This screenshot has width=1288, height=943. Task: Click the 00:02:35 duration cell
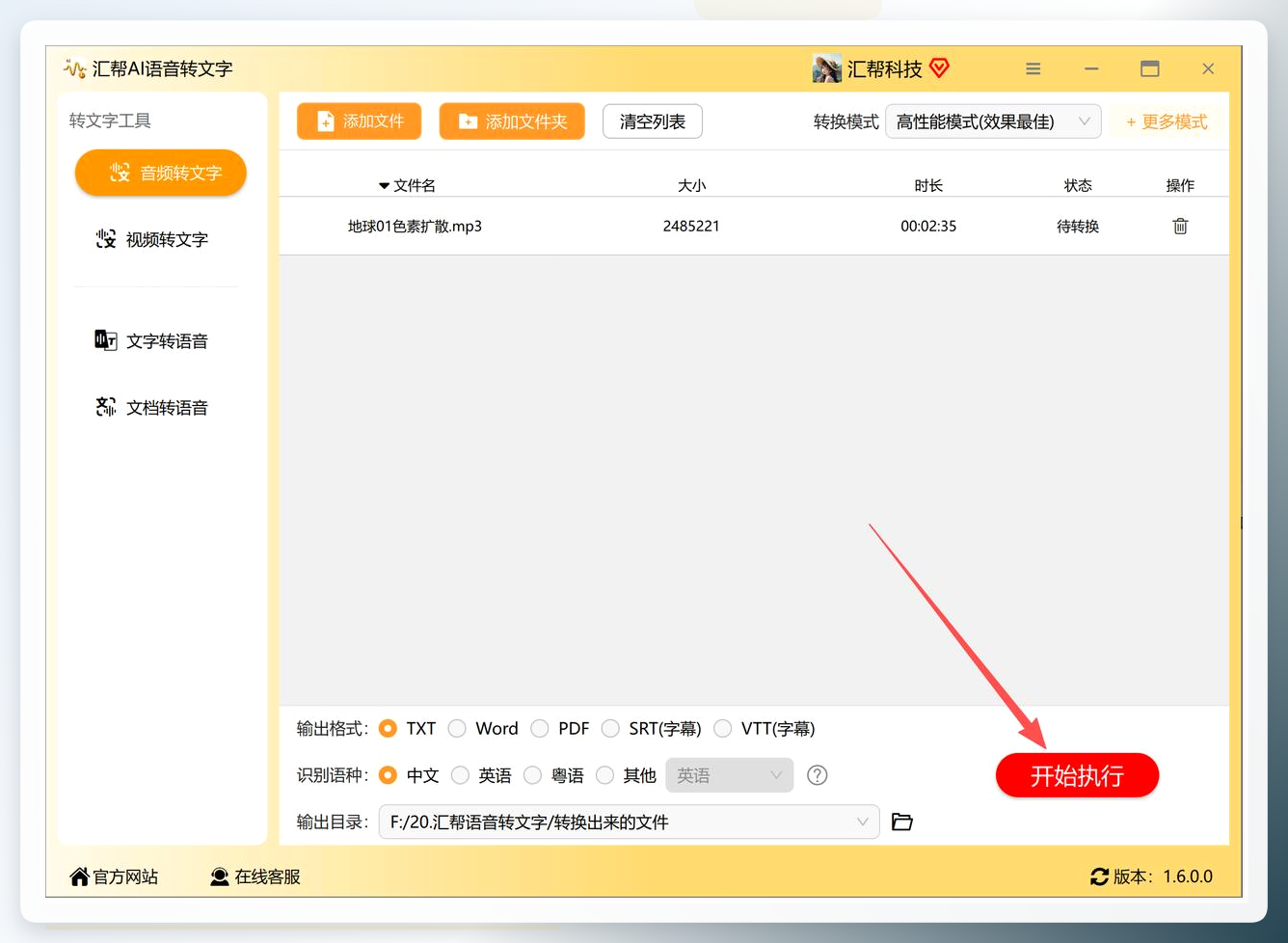click(928, 226)
